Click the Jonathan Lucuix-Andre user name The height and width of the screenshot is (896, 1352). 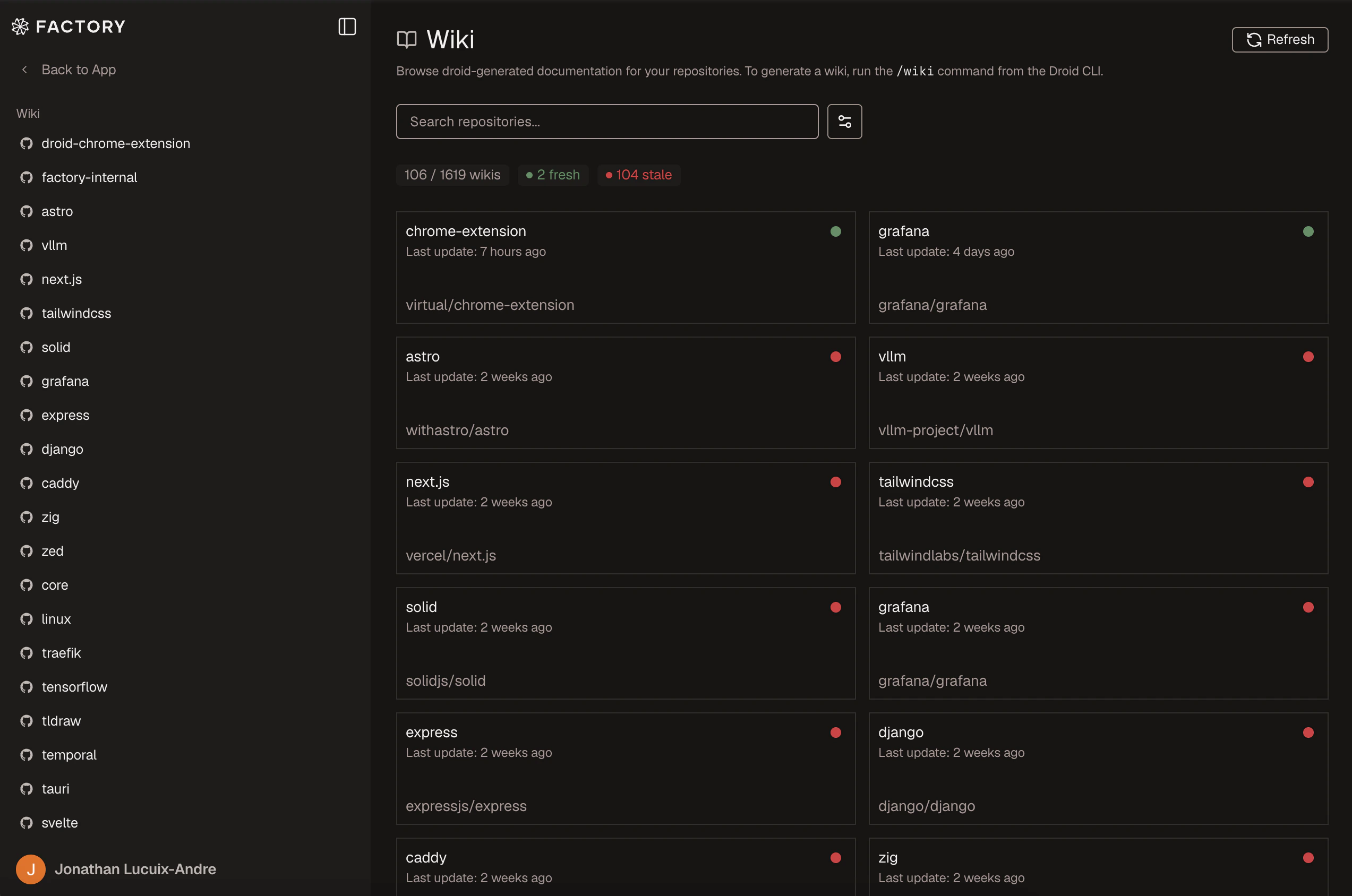coord(135,869)
